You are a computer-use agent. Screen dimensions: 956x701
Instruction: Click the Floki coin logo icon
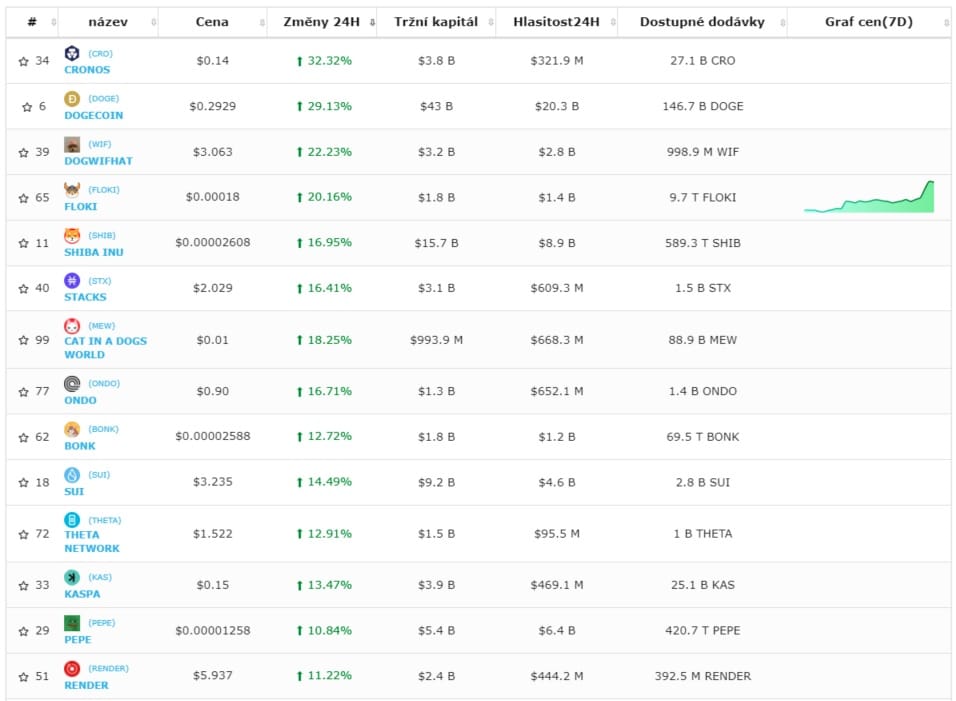click(x=72, y=190)
